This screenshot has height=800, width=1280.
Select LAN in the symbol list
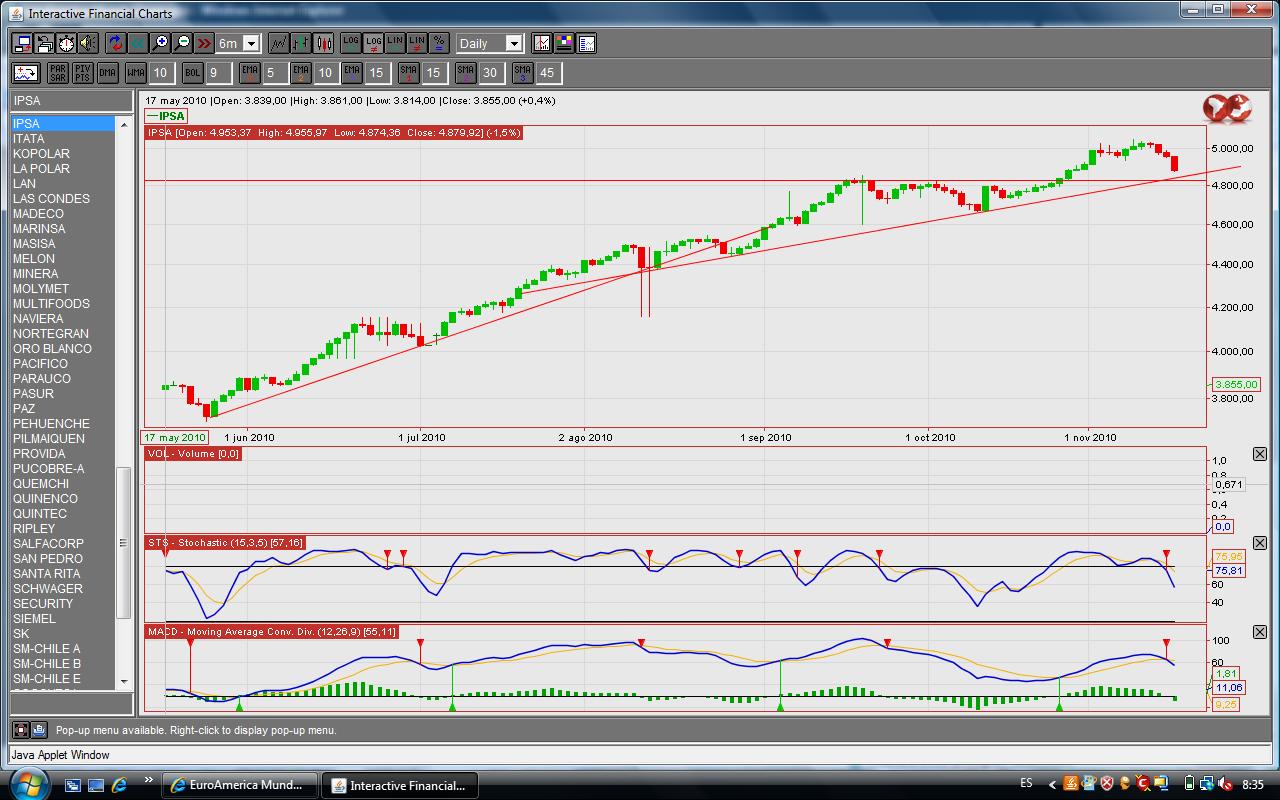coord(64,184)
